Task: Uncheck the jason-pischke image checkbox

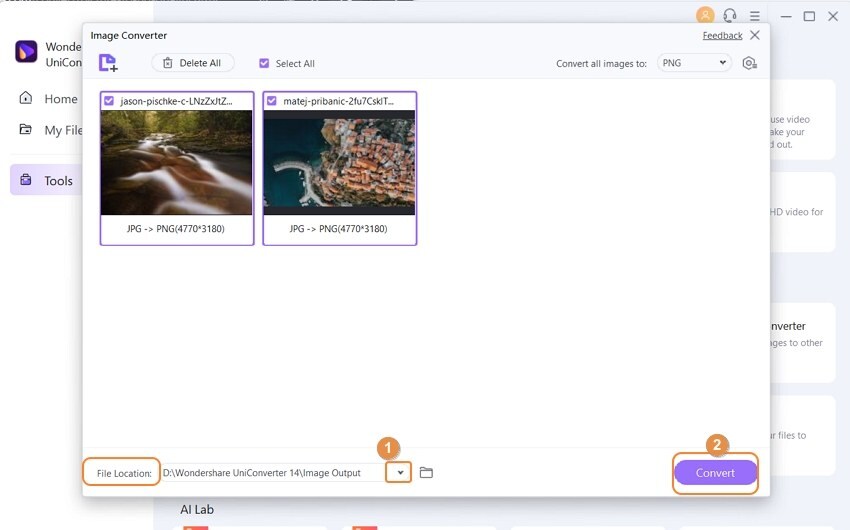Action: tap(109, 101)
